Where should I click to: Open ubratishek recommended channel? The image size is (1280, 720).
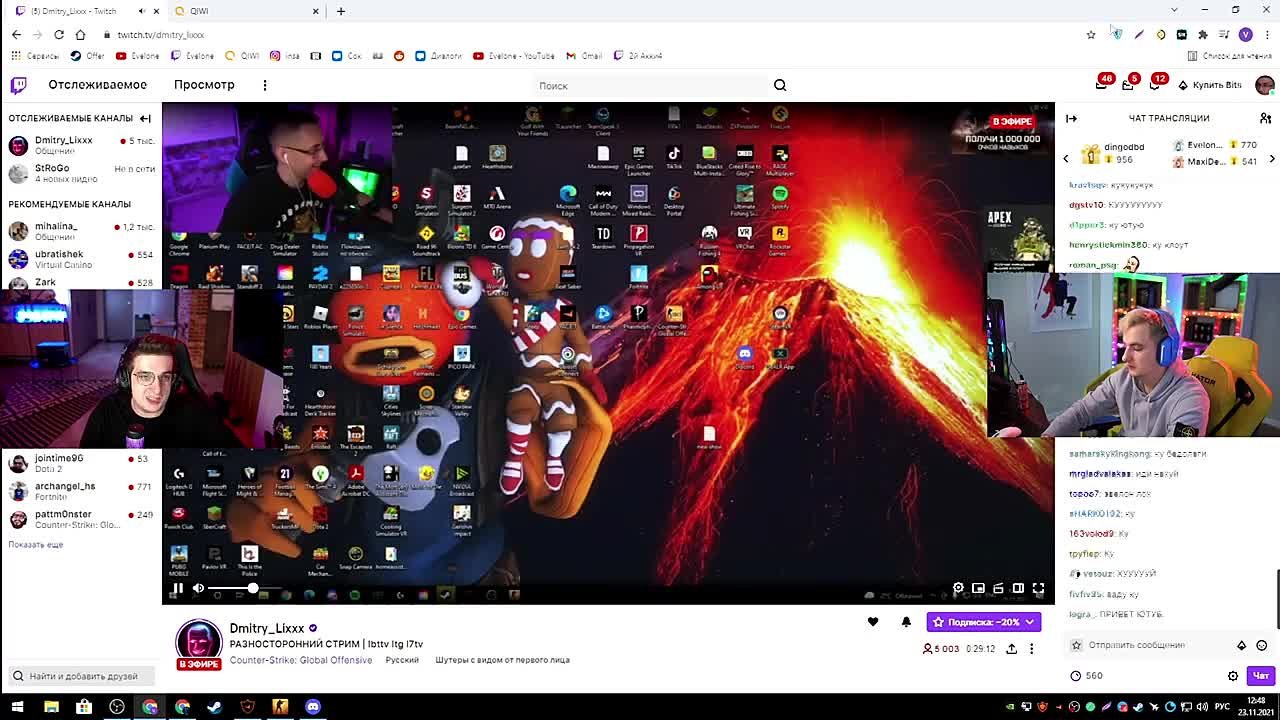point(80,259)
